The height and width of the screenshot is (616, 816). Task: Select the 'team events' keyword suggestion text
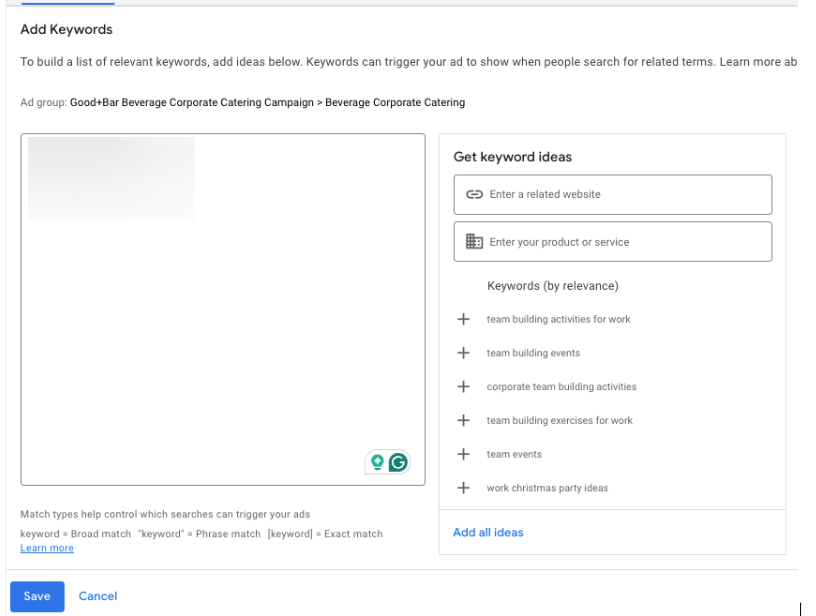coord(514,454)
